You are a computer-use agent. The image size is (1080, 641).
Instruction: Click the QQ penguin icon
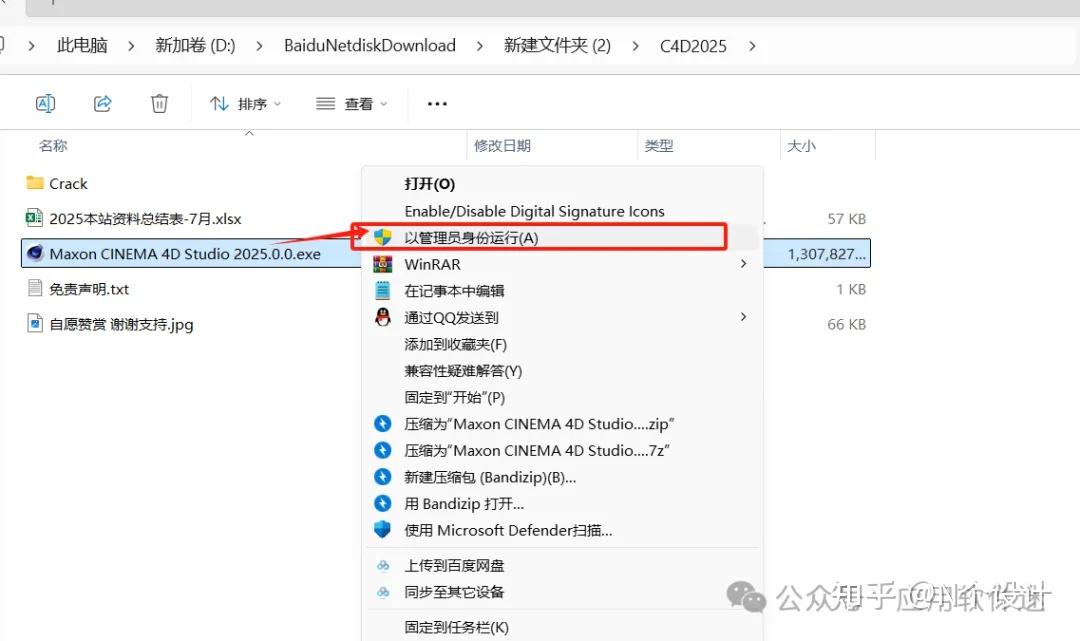(382, 317)
